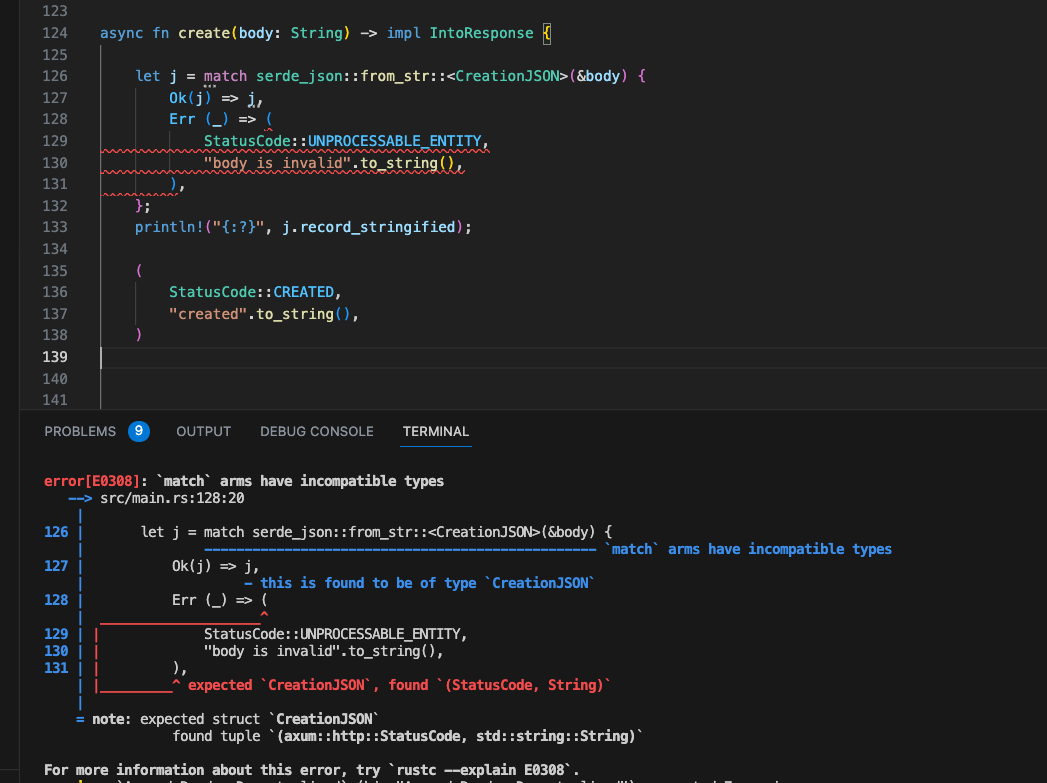
Task: Place cursor on 'create' function name
Action: pos(204,33)
